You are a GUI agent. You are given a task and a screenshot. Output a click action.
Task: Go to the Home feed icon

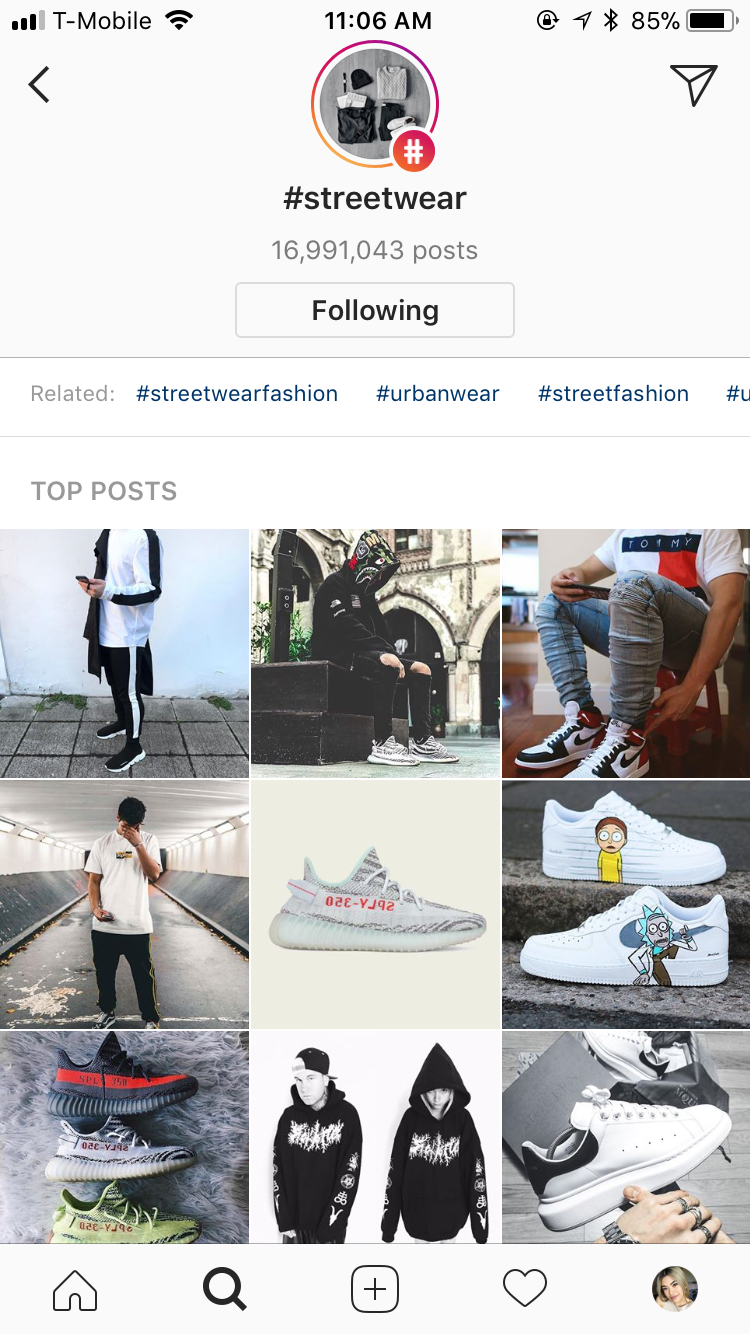pos(75,1289)
